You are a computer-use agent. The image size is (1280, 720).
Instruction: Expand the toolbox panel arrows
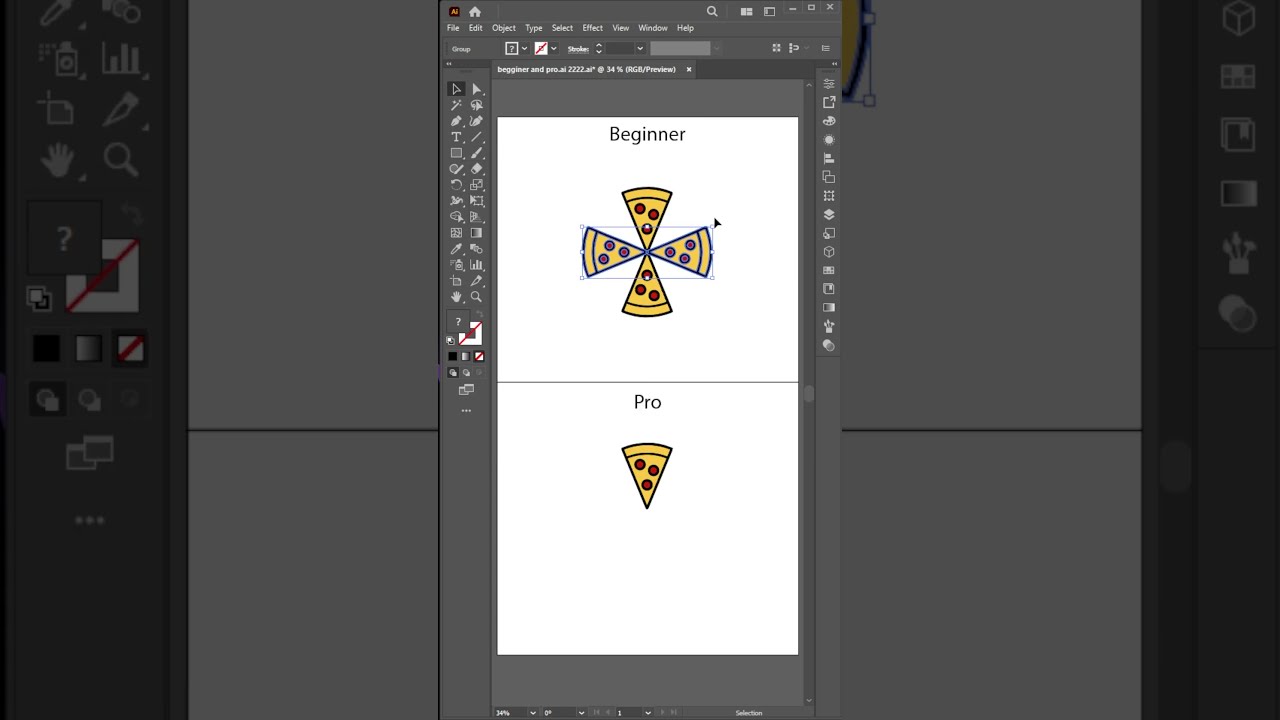click(449, 64)
